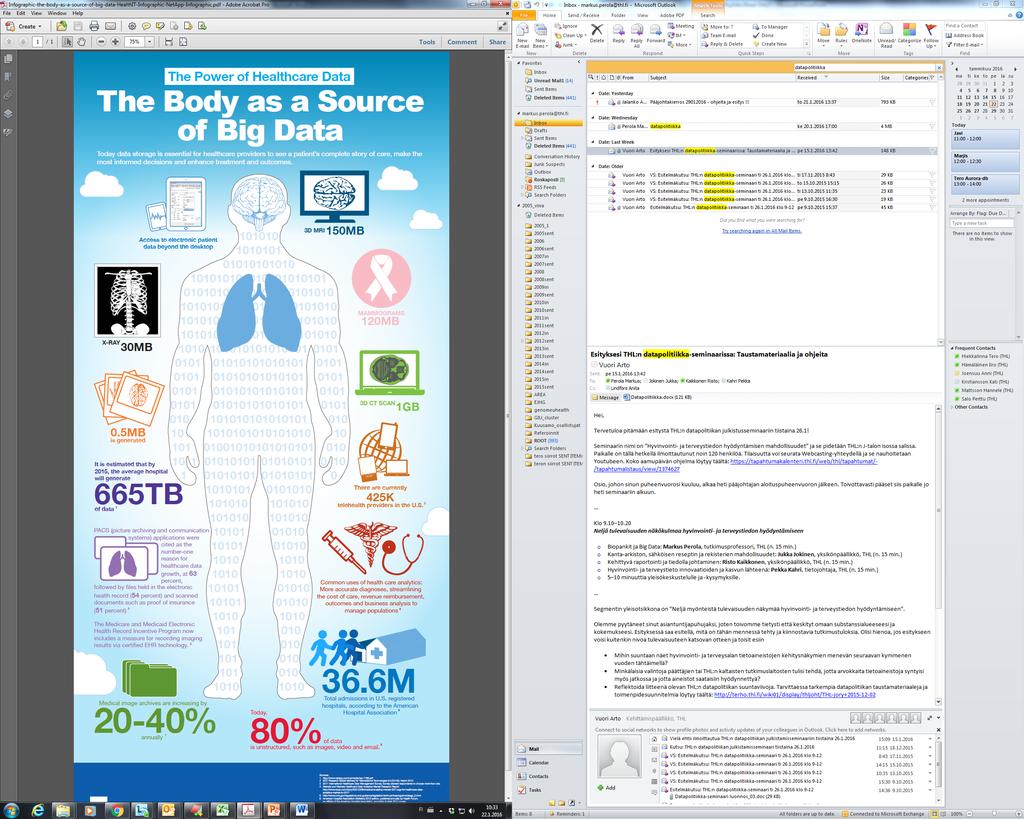This screenshot has width=1024, height=819.
Task: Choose the Select tool in Acrobat
Action: click(x=67, y=42)
